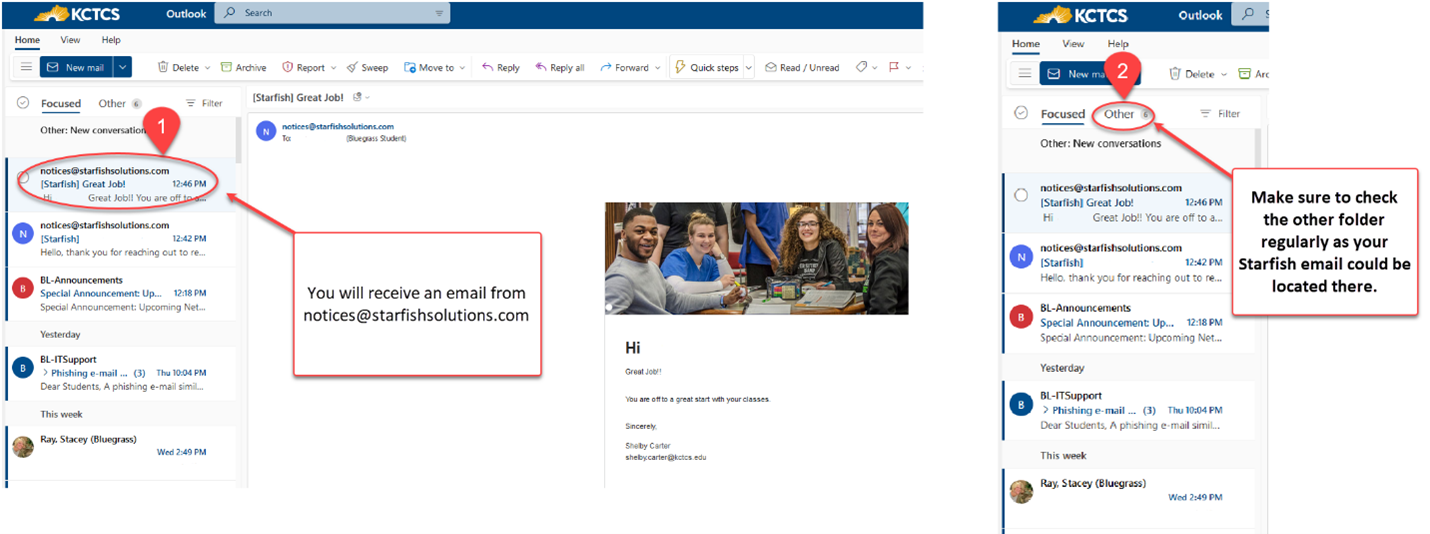Expand the Move to dropdown arrow

[x=463, y=68]
